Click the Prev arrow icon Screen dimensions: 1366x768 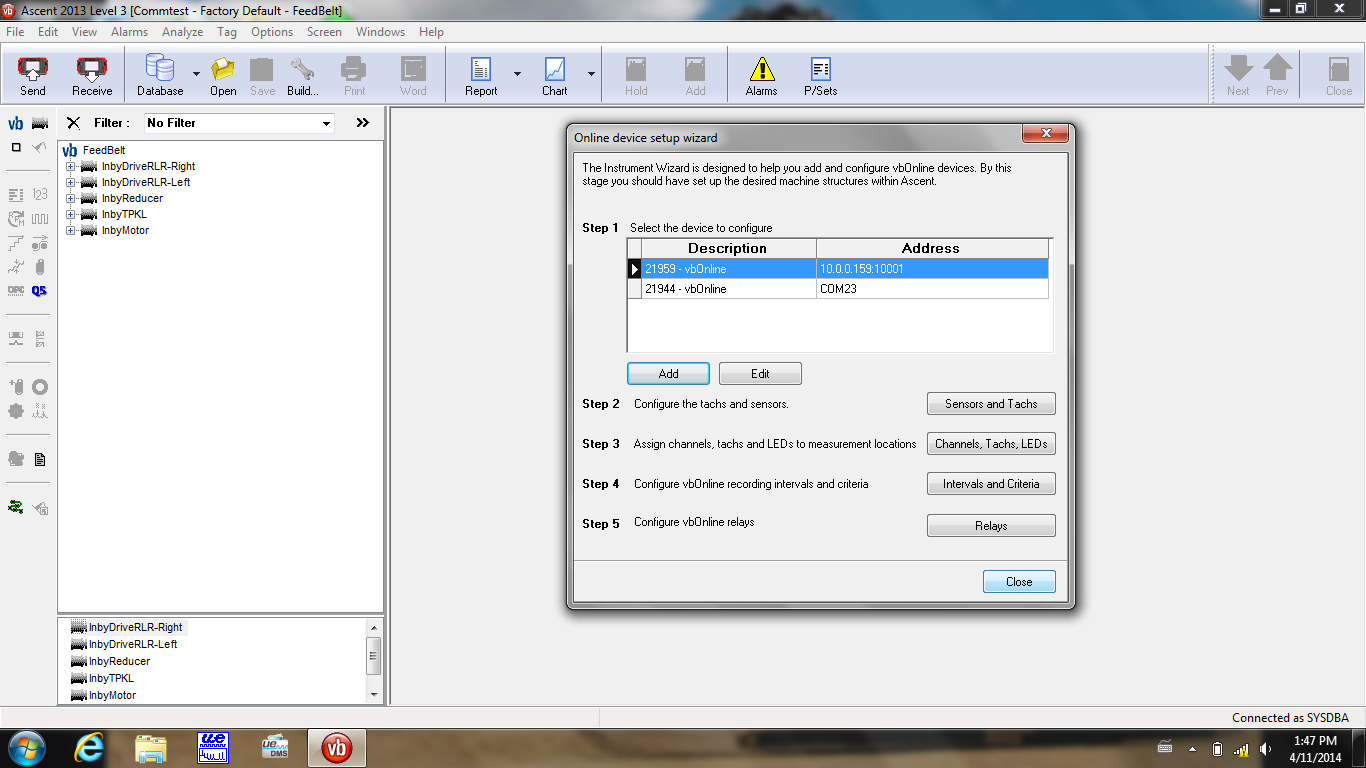(1277, 76)
